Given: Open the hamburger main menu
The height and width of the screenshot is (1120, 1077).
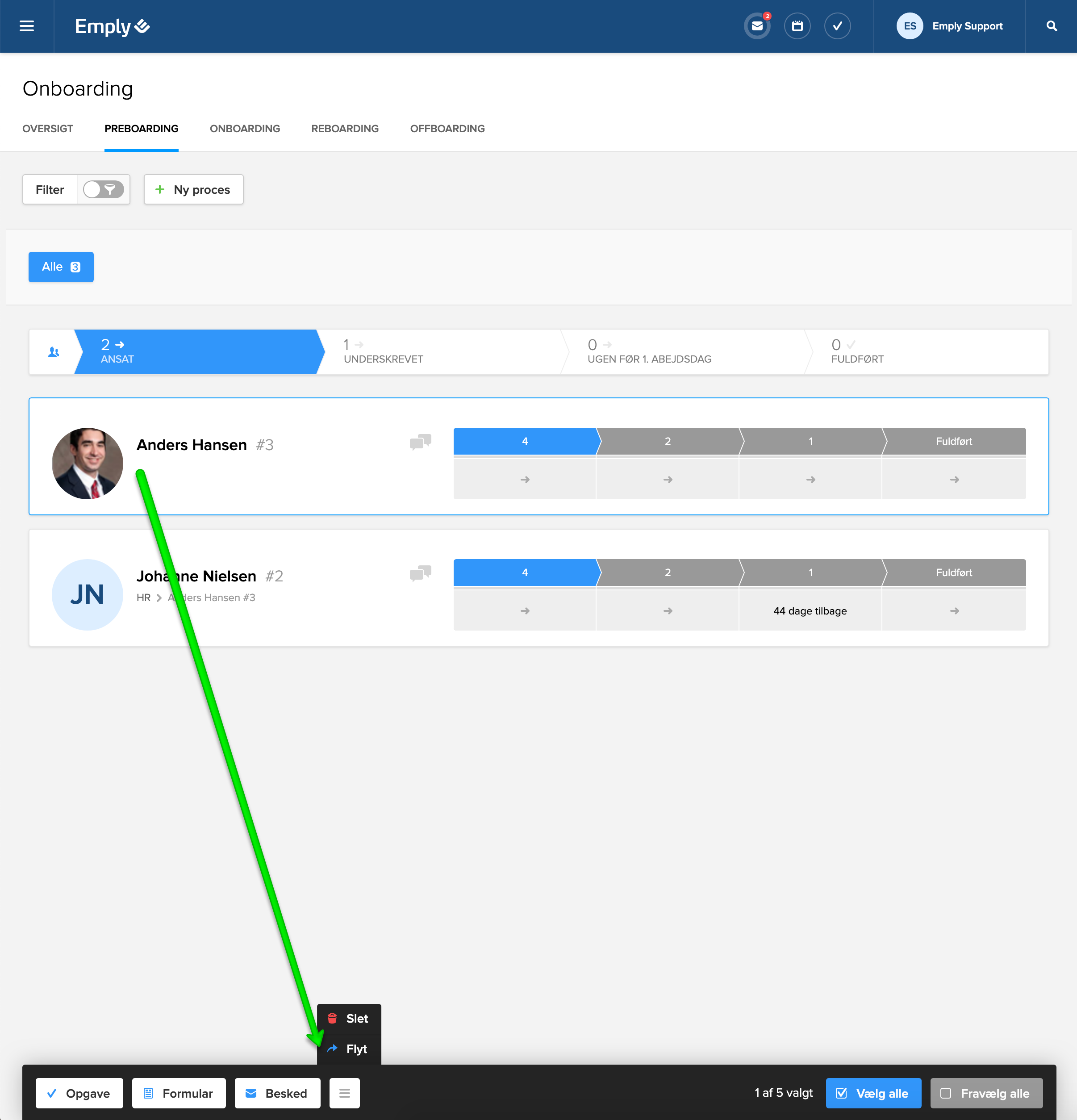Looking at the screenshot, I should click(26, 26).
